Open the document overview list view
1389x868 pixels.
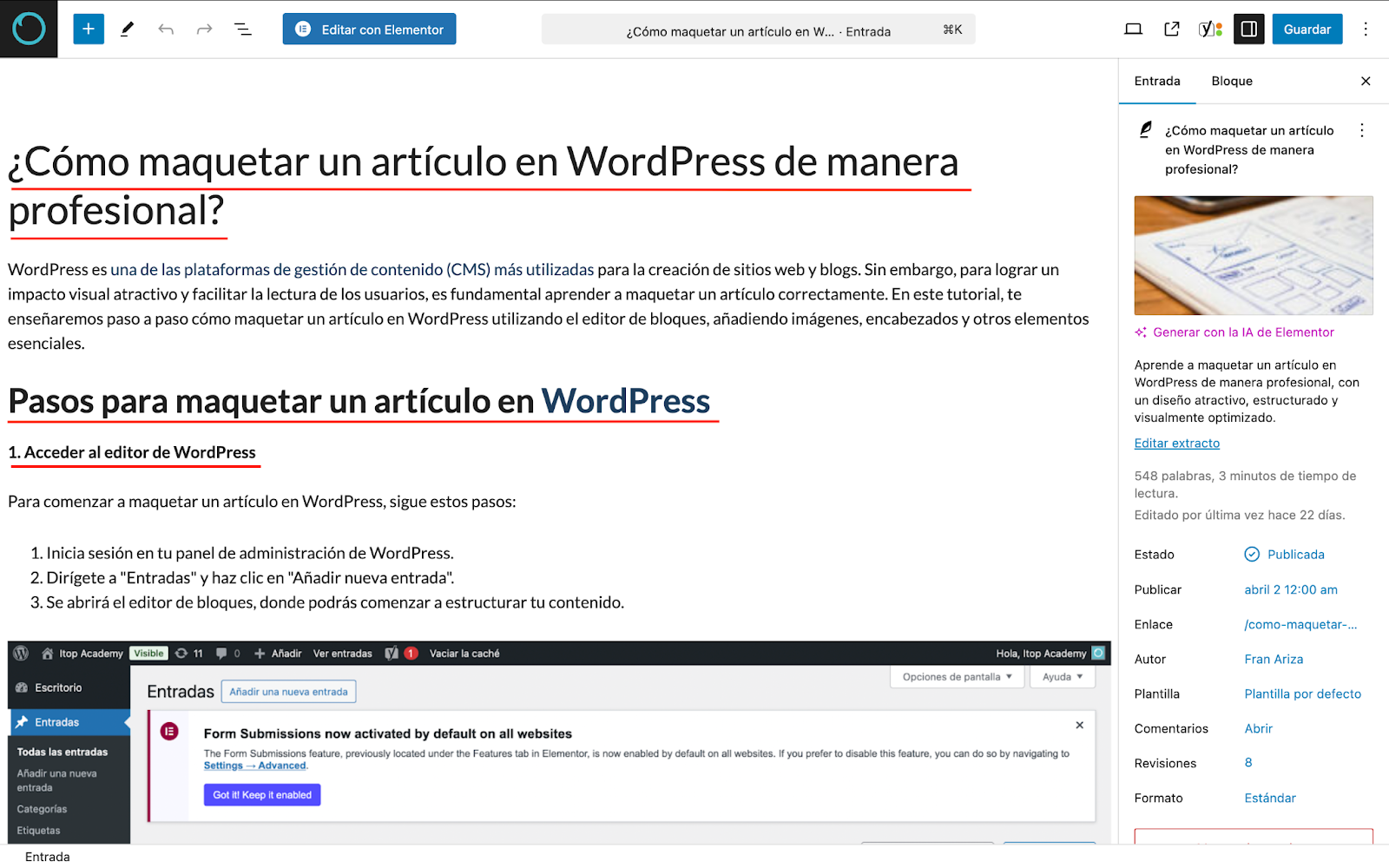(243, 30)
